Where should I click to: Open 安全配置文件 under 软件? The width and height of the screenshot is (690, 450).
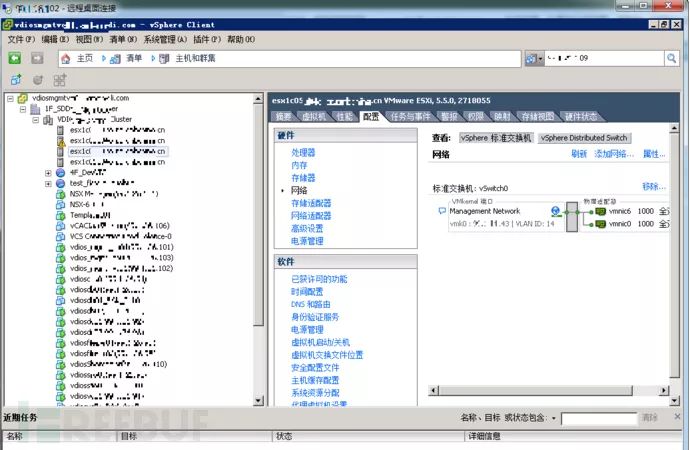(315, 367)
